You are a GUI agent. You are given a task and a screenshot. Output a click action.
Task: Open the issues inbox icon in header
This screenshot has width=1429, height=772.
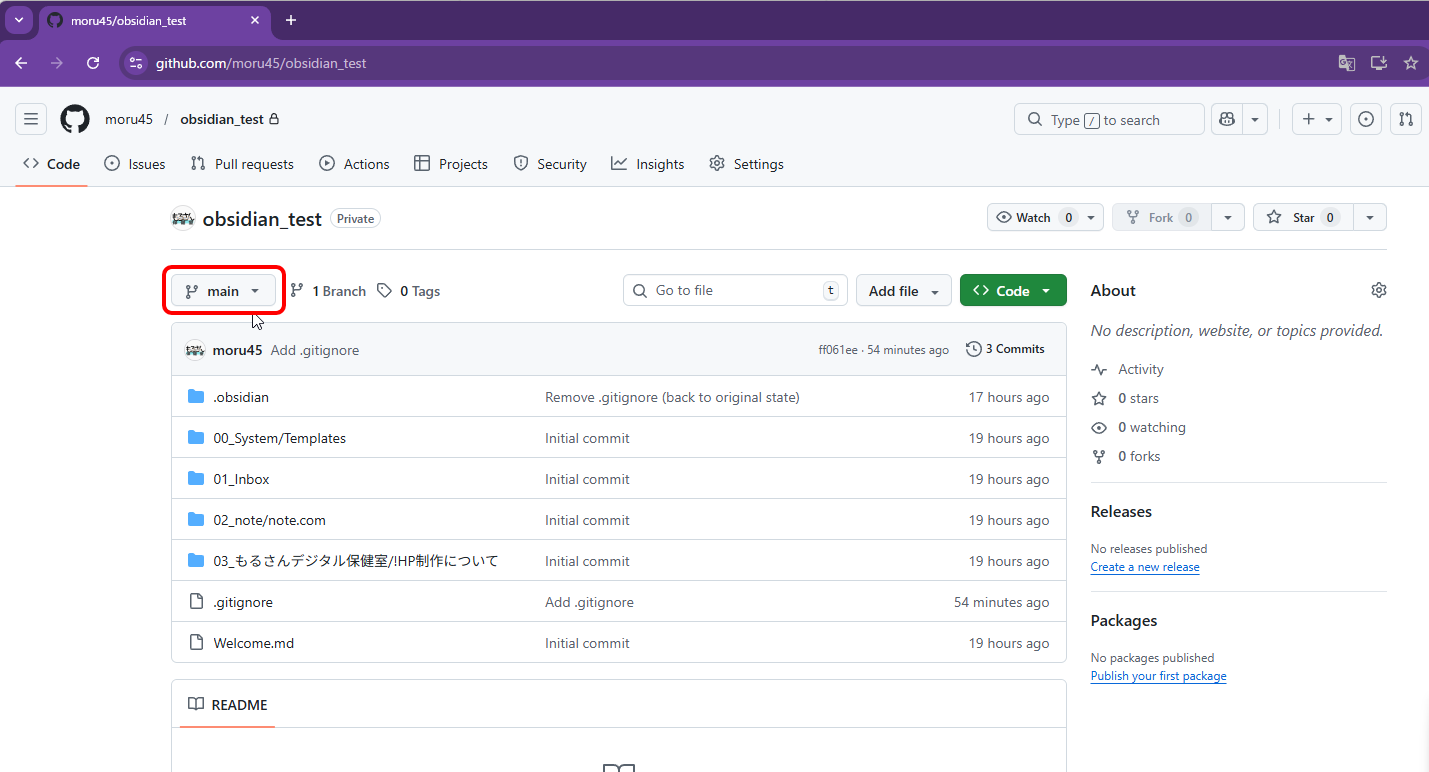(1366, 119)
